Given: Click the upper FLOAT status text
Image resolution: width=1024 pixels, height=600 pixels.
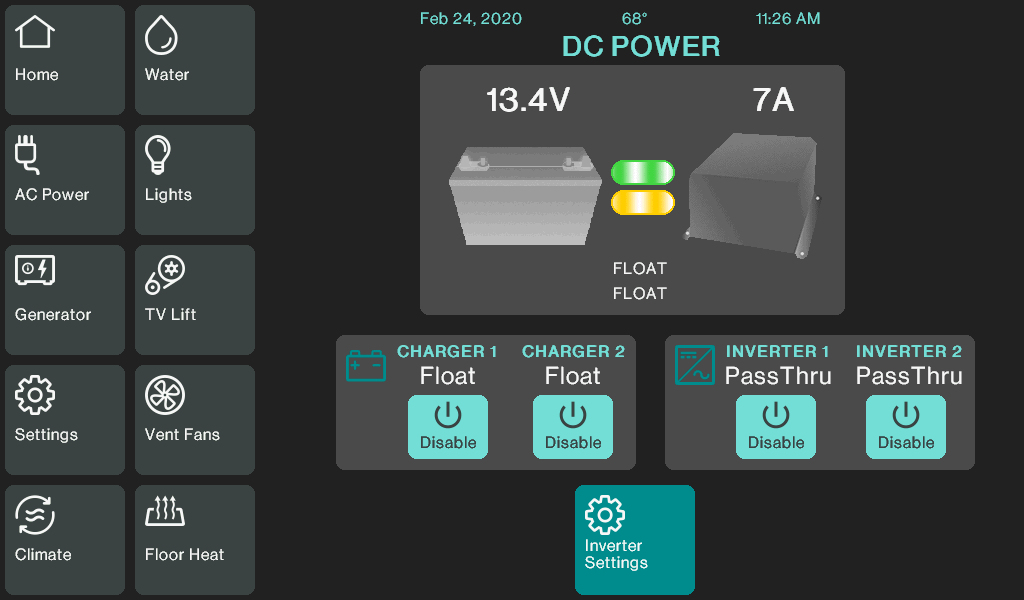Looking at the screenshot, I should click(x=640, y=268).
